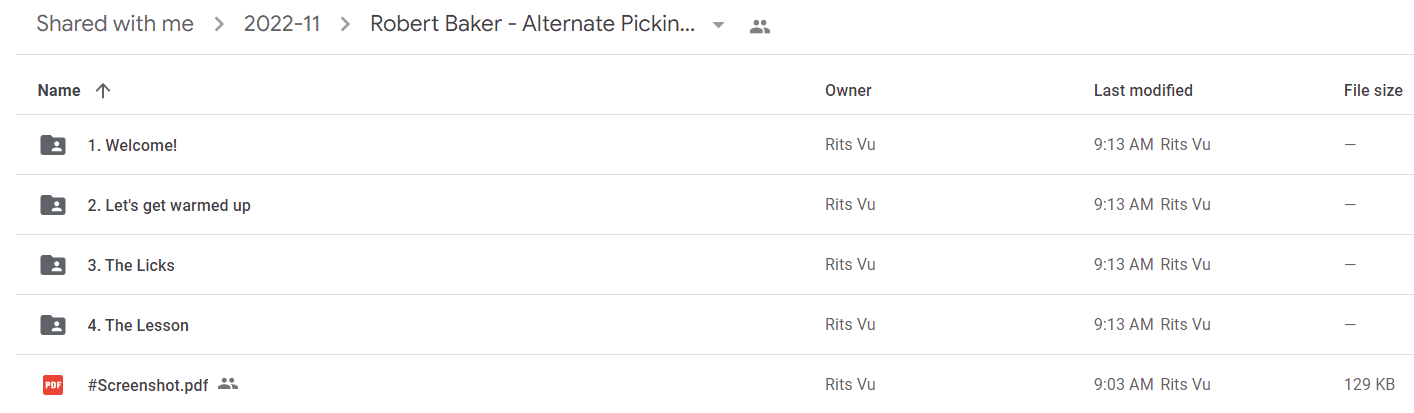
Task: Toggle the sort direction arrow next to Name
Action: click(x=102, y=90)
